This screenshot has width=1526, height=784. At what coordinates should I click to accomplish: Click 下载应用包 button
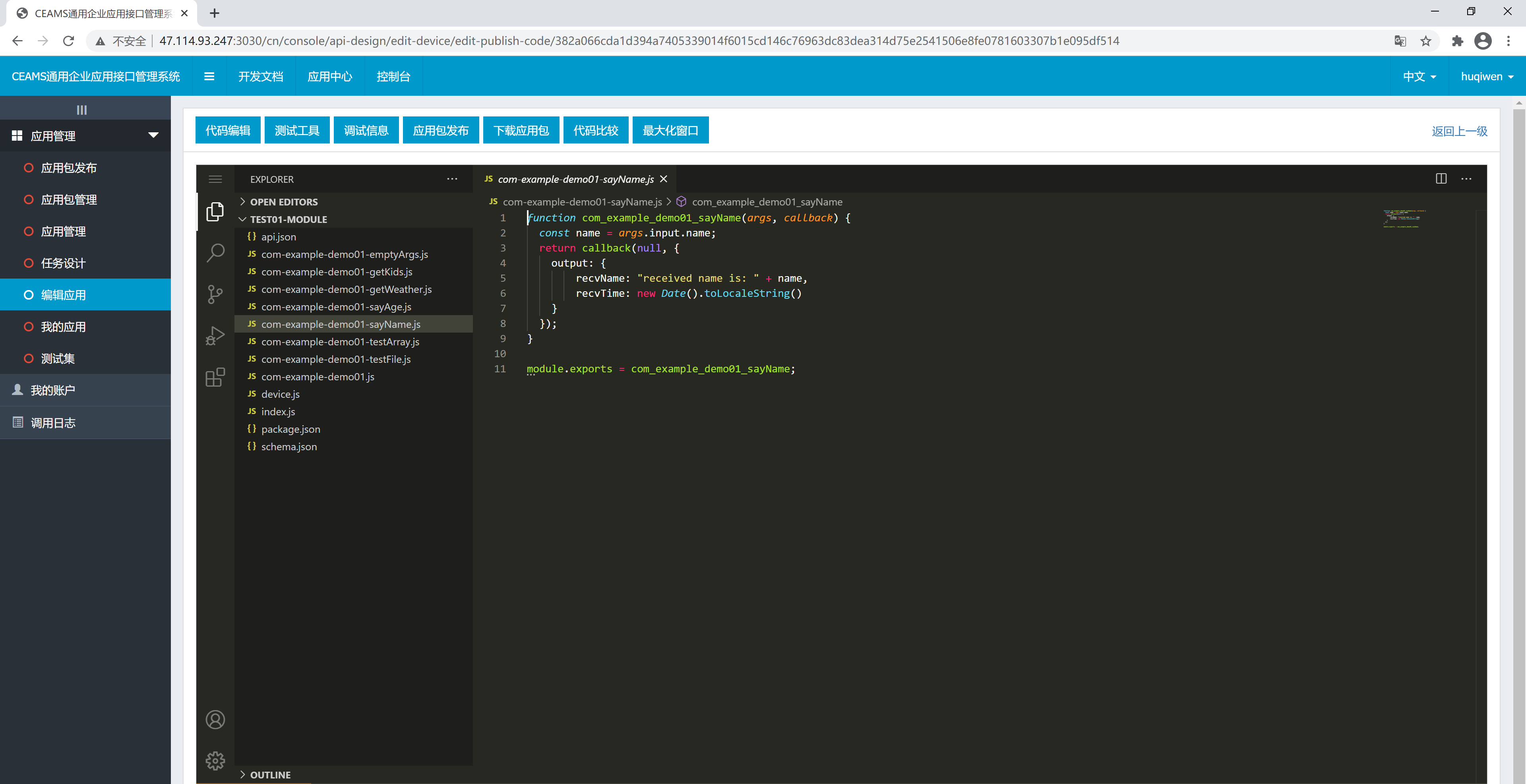coord(521,130)
